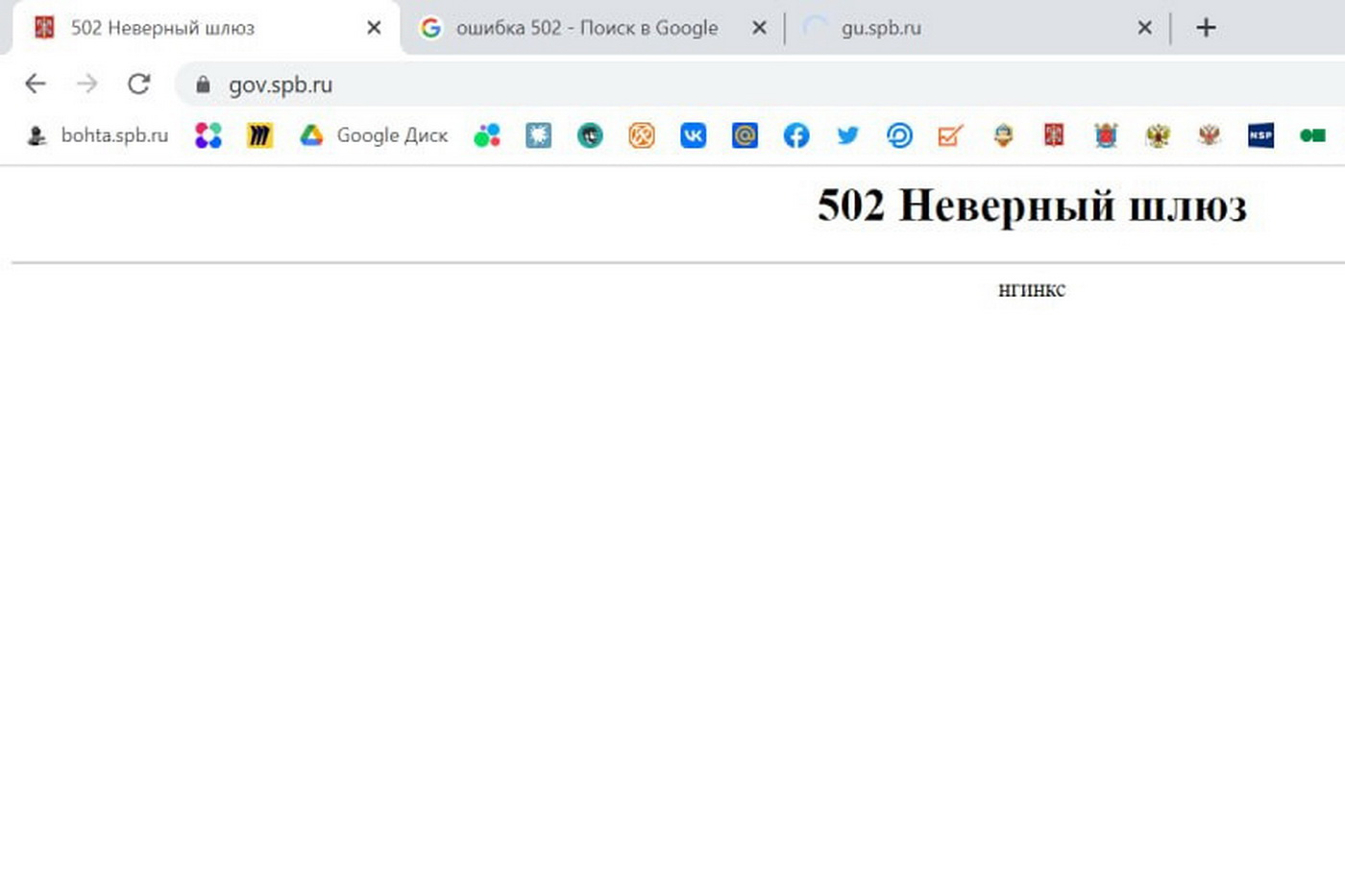Screen dimensions: 1345x896
Task: Open the NSP dark blue bookmark
Action: [x=1260, y=135]
